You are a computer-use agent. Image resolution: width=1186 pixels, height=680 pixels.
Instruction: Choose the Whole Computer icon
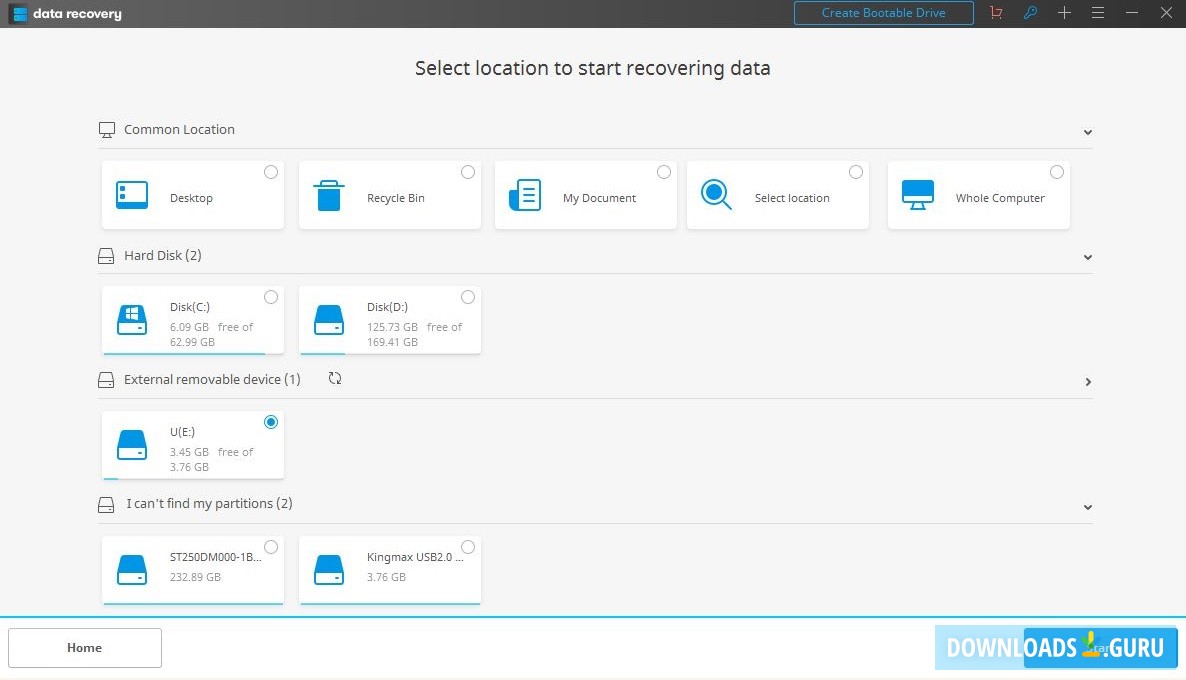point(917,193)
